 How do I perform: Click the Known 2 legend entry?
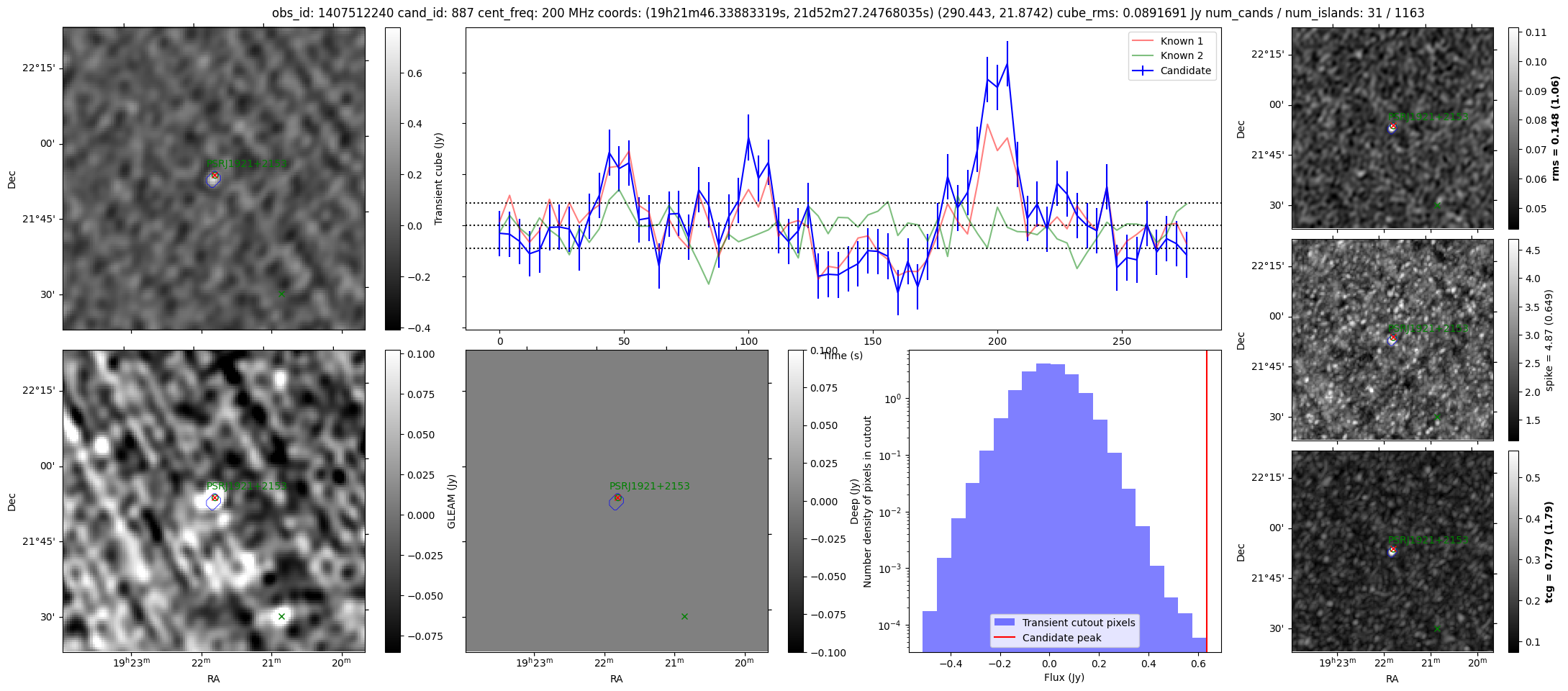(1181, 55)
